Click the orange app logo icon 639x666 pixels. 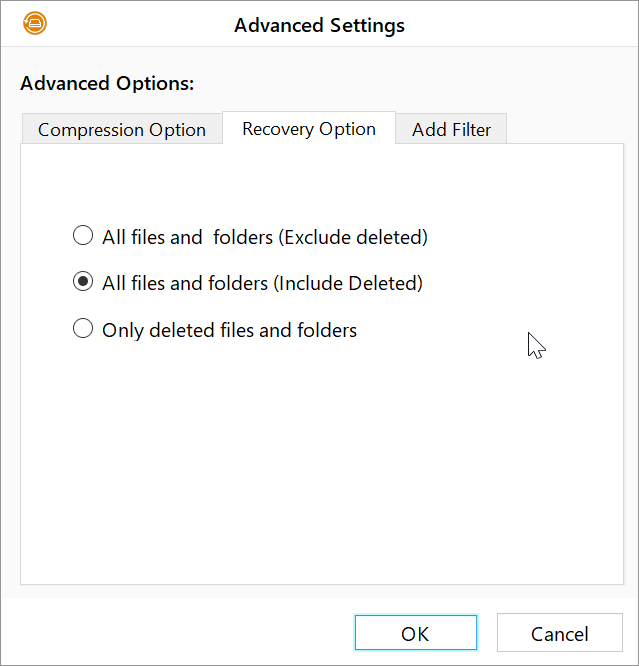(x=35, y=23)
